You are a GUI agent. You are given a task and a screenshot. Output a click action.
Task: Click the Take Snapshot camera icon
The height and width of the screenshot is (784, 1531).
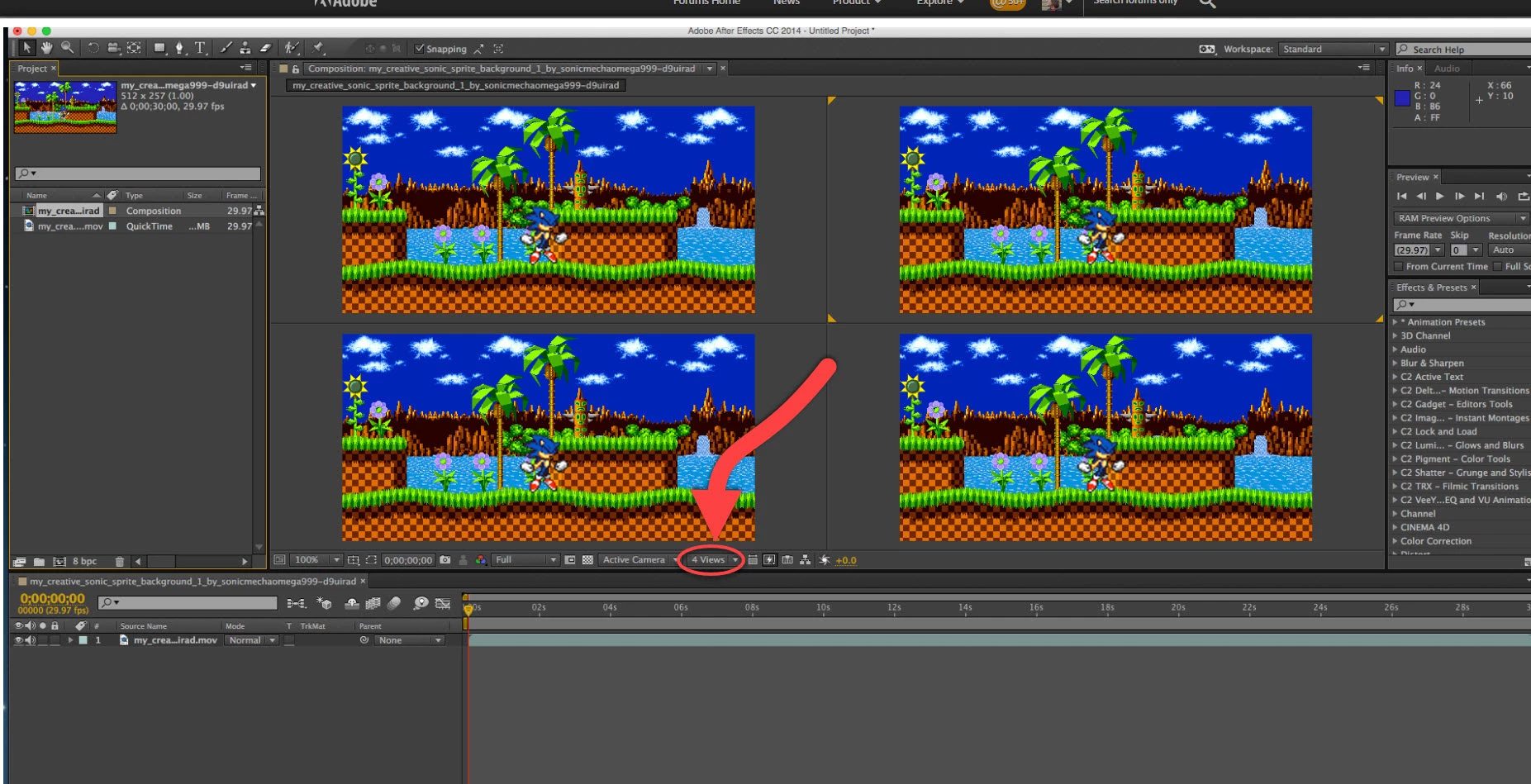(x=445, y=559)
